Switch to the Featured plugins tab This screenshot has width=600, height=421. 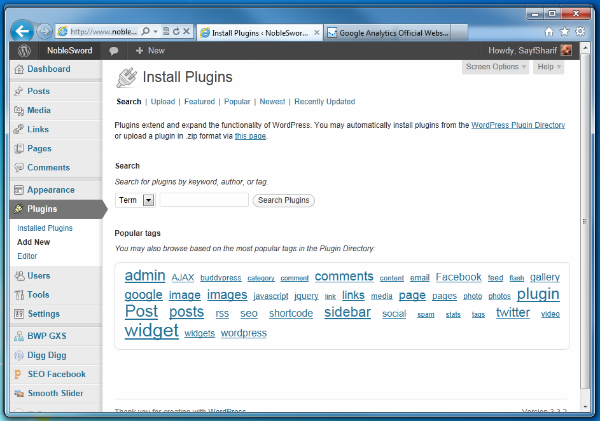tap(199, 102)
